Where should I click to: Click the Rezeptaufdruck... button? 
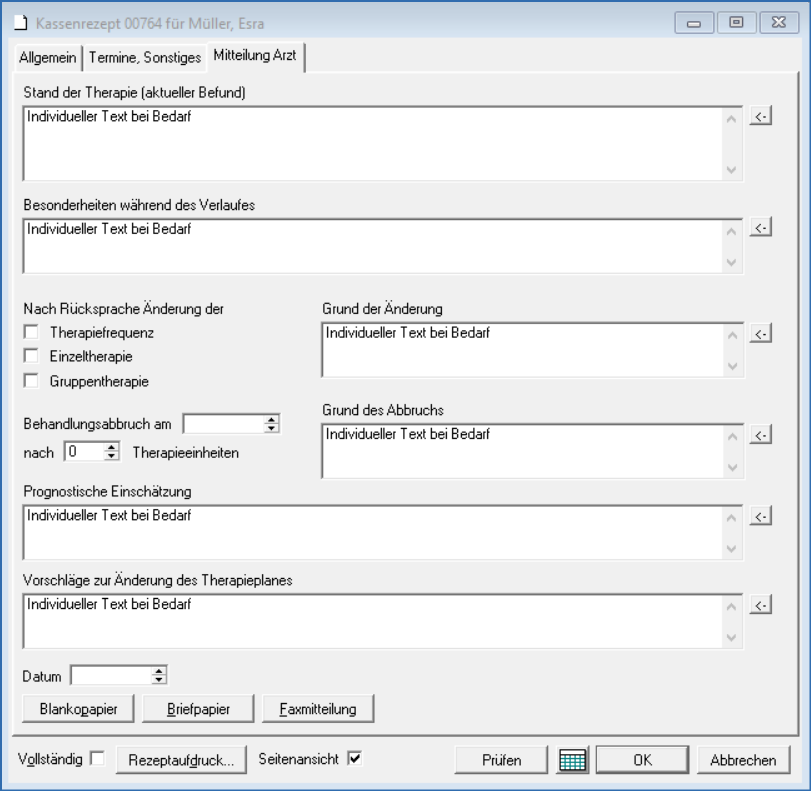click(181, 760)
